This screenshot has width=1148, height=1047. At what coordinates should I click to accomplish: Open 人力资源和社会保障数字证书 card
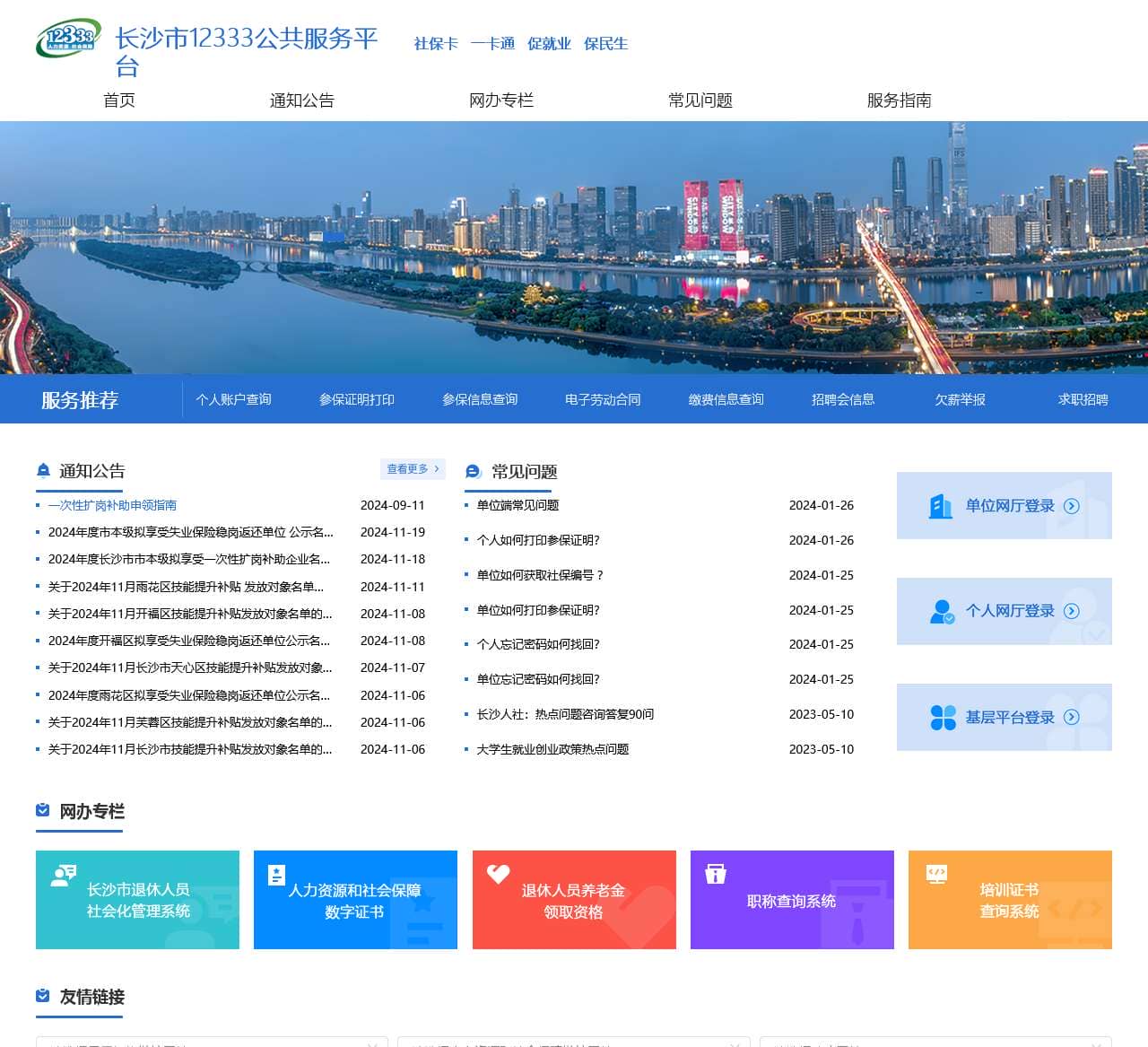click(x=355, y=900)
